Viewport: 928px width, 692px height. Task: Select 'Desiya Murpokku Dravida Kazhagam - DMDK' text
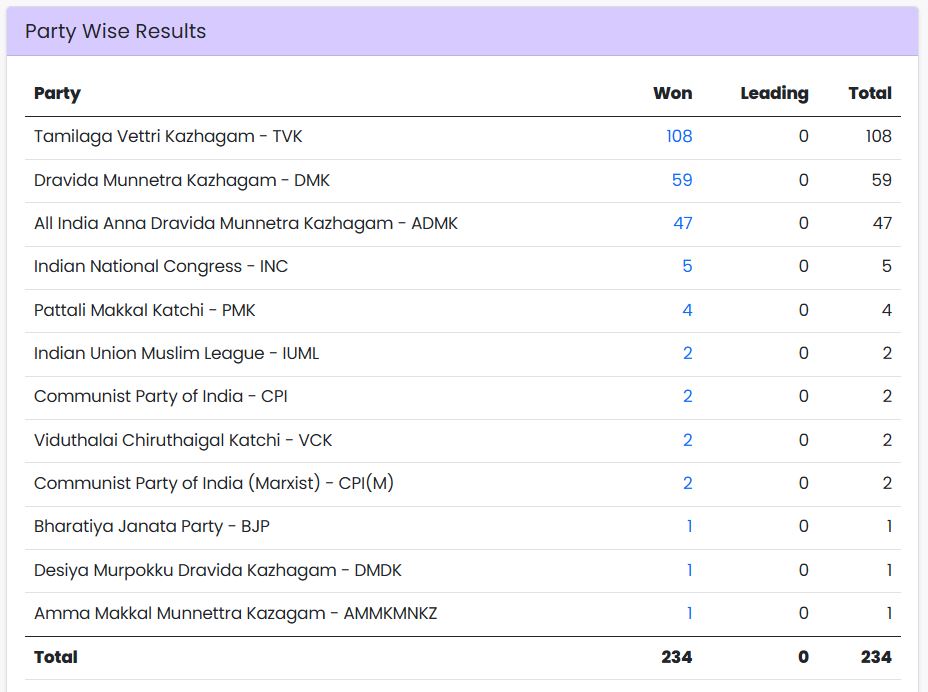click(x=218, y=570)
